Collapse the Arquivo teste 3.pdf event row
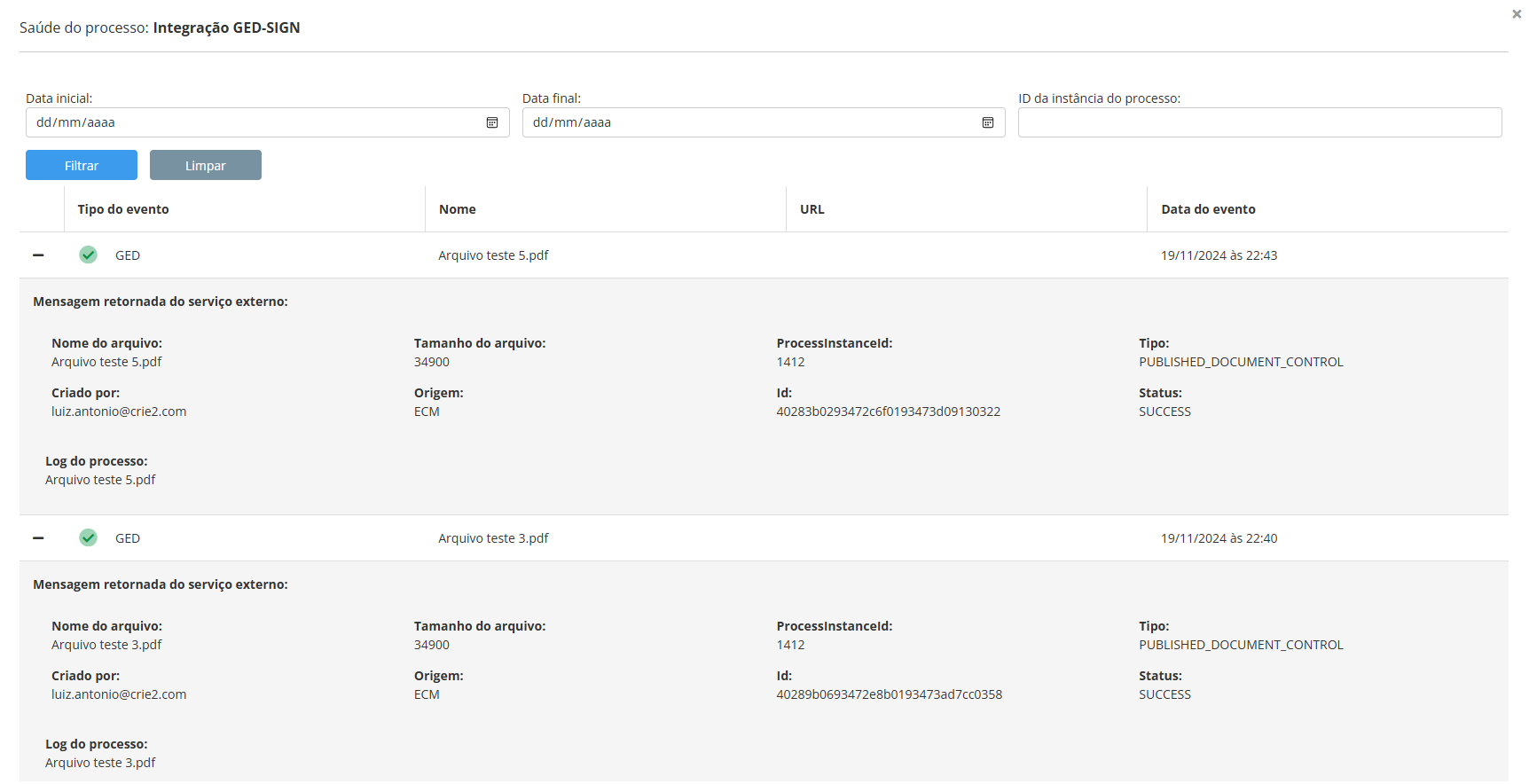 tap(38, 538)
